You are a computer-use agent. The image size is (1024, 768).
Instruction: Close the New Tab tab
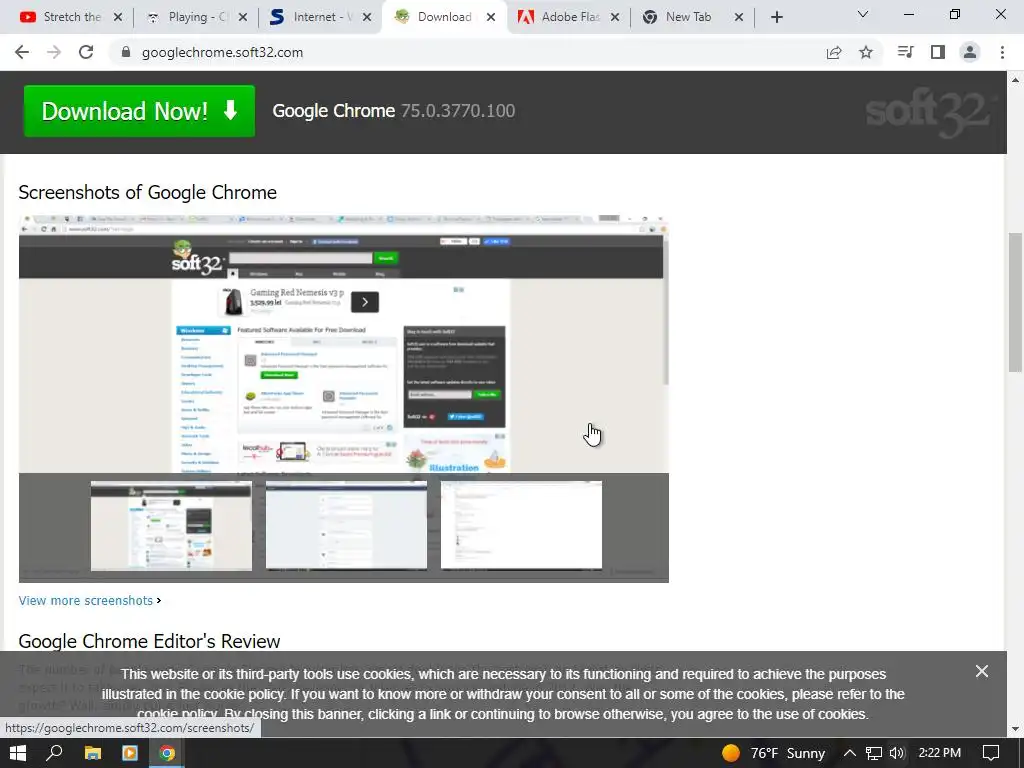coord(739,17)
